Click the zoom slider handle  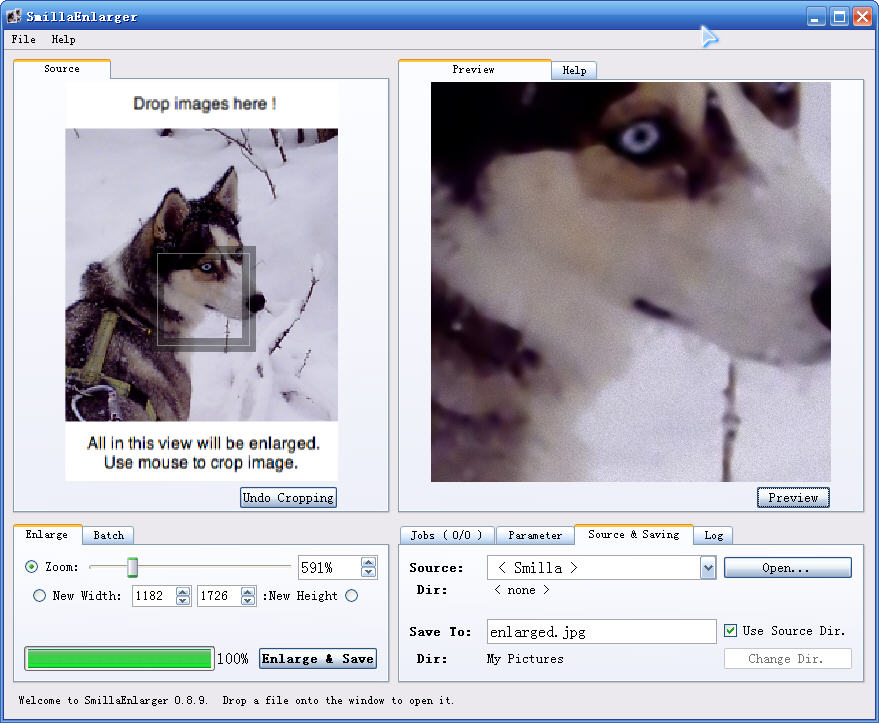coord(132,568)
